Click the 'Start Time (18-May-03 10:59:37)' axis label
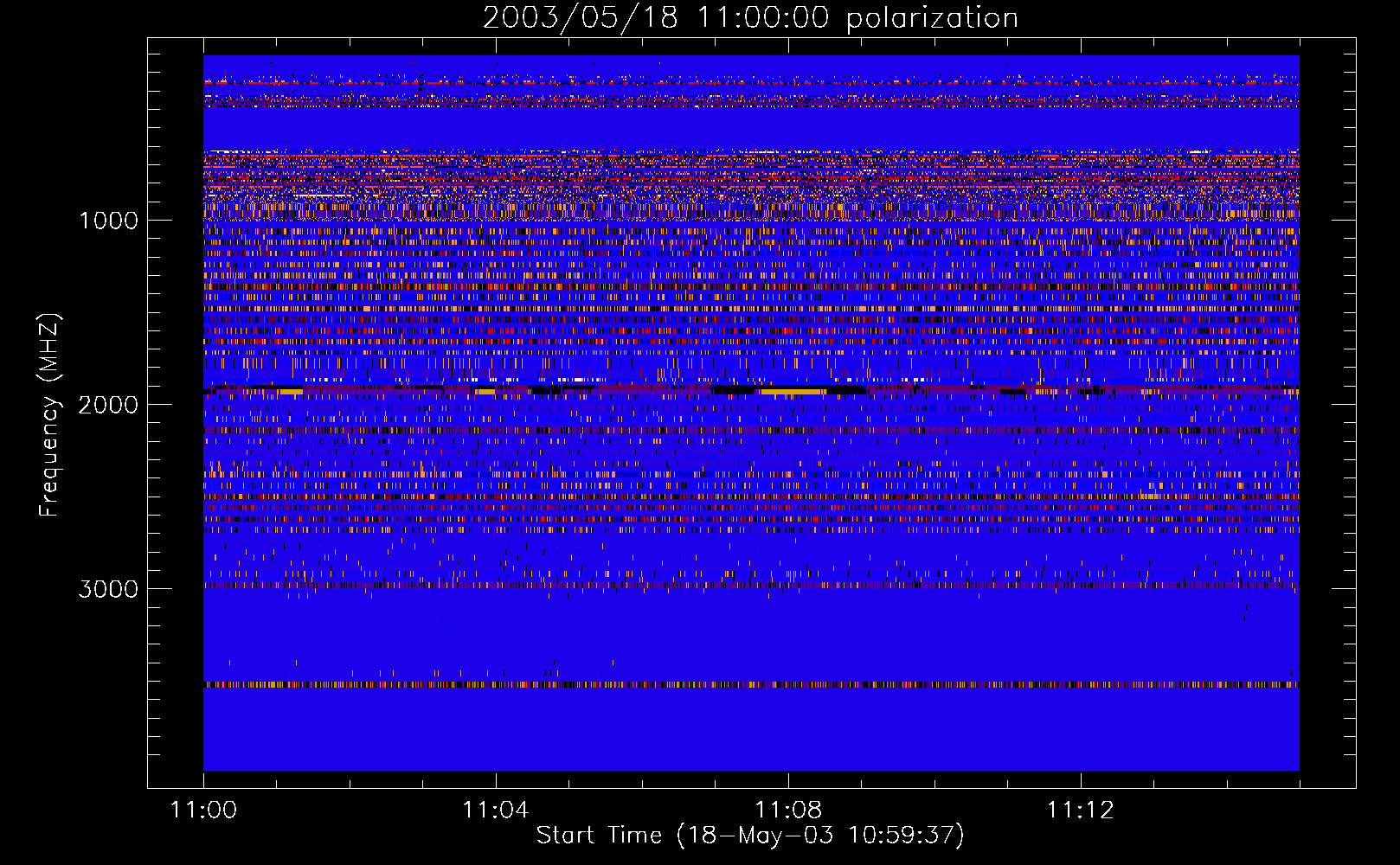Screen dimensions: 1400x865 (x=750, y=836)
